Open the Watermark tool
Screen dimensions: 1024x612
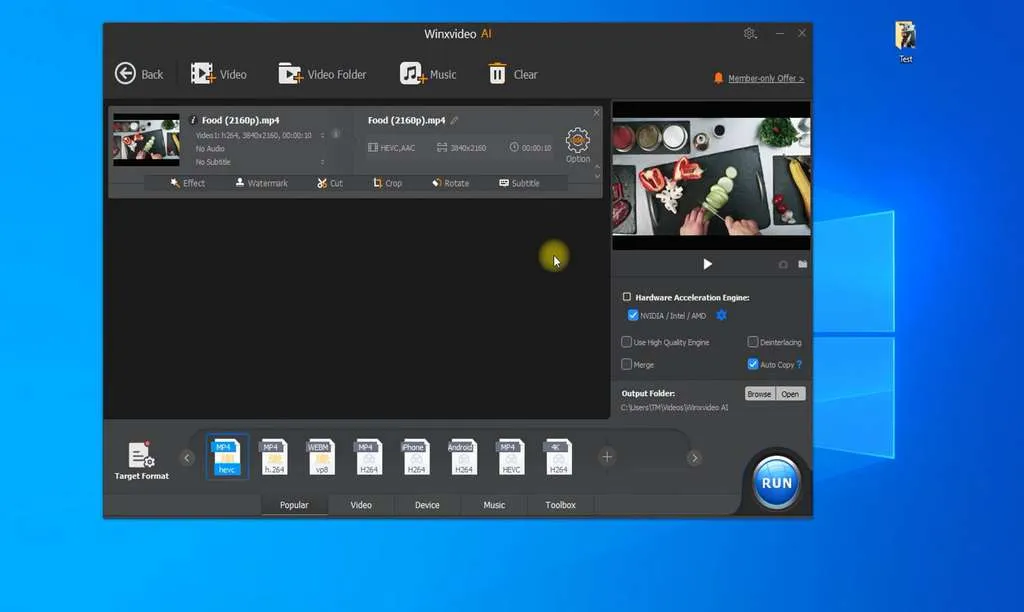coord(261,183)
